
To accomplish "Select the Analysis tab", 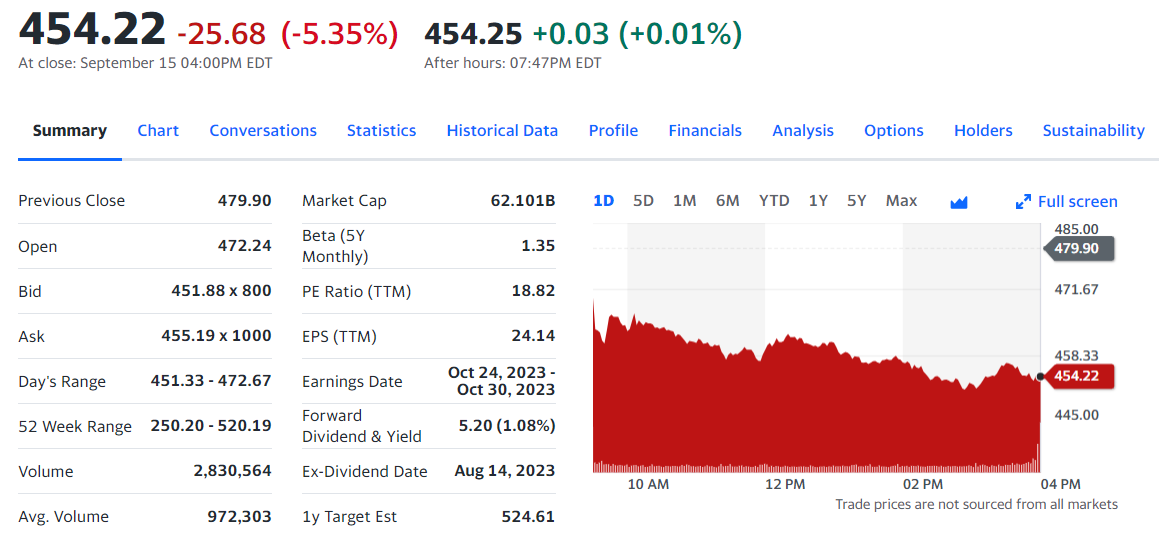I will pos(803,130).
